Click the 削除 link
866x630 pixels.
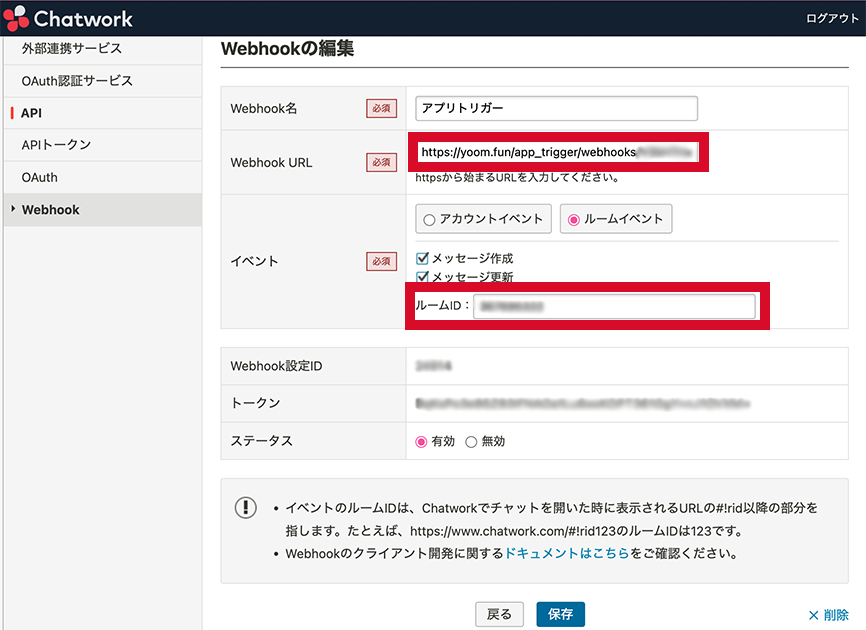click(828, 615)
